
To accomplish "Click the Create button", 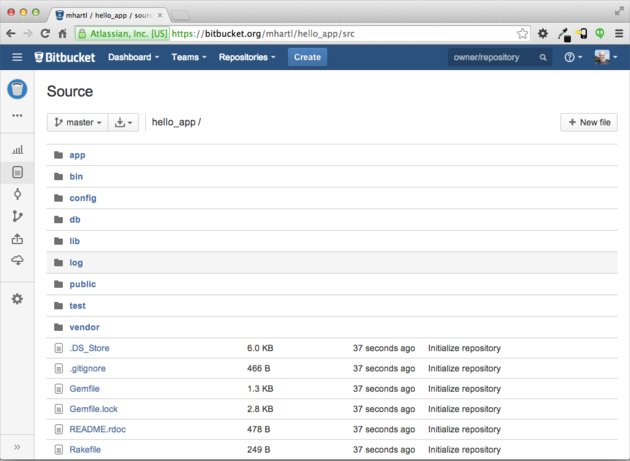I will [x=307, y=57].
